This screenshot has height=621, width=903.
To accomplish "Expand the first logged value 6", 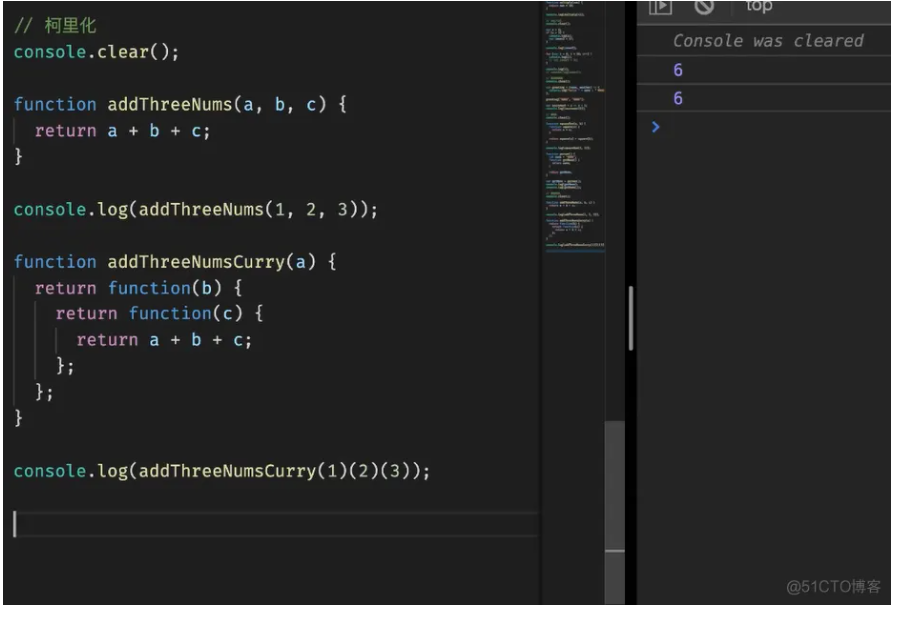I will tap(678, 70).
